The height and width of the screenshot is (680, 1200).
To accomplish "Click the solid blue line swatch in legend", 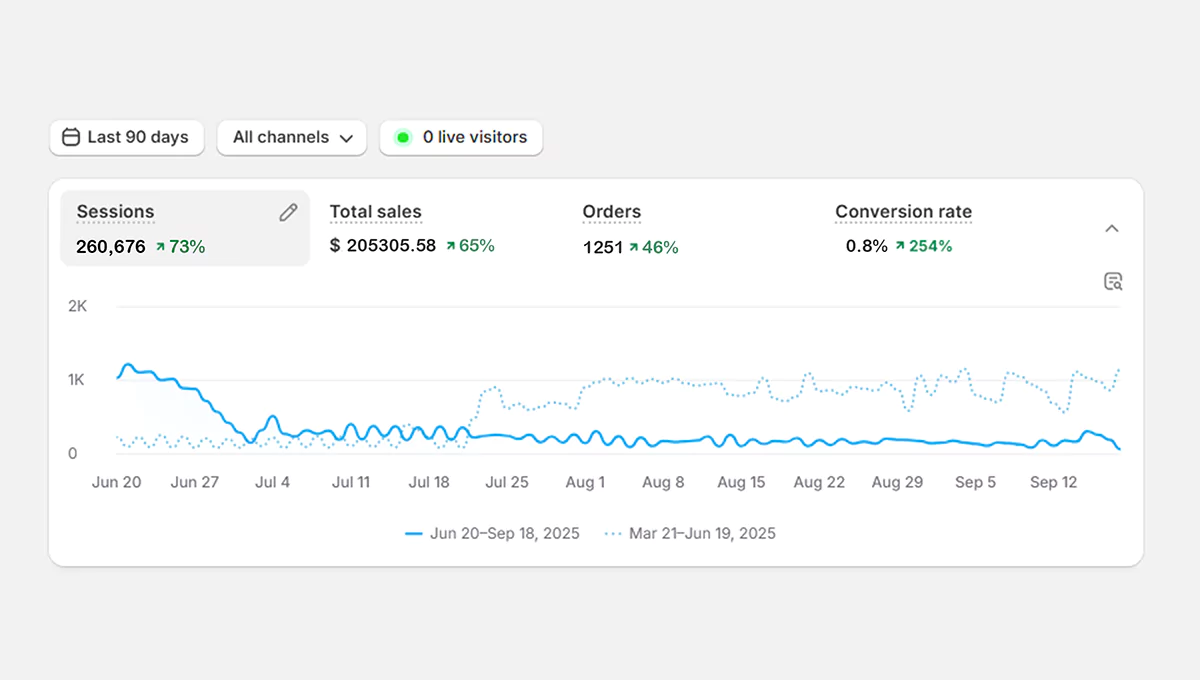I will pos(414,534).
